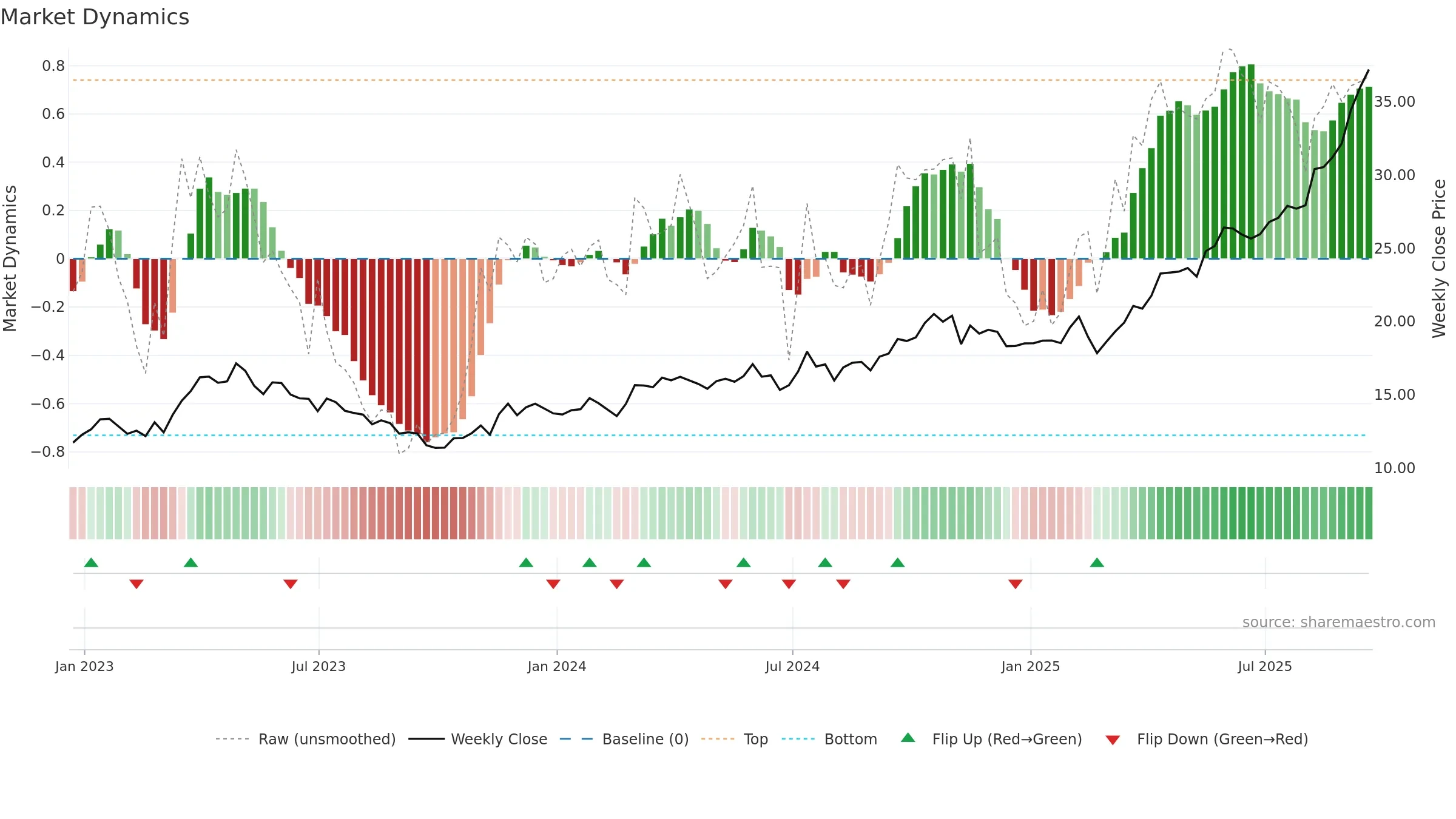The height and width of the screenshot is (819, 1456).
Task: Click the Jan 2025 x-axis label
Action: click(1031, 666)
